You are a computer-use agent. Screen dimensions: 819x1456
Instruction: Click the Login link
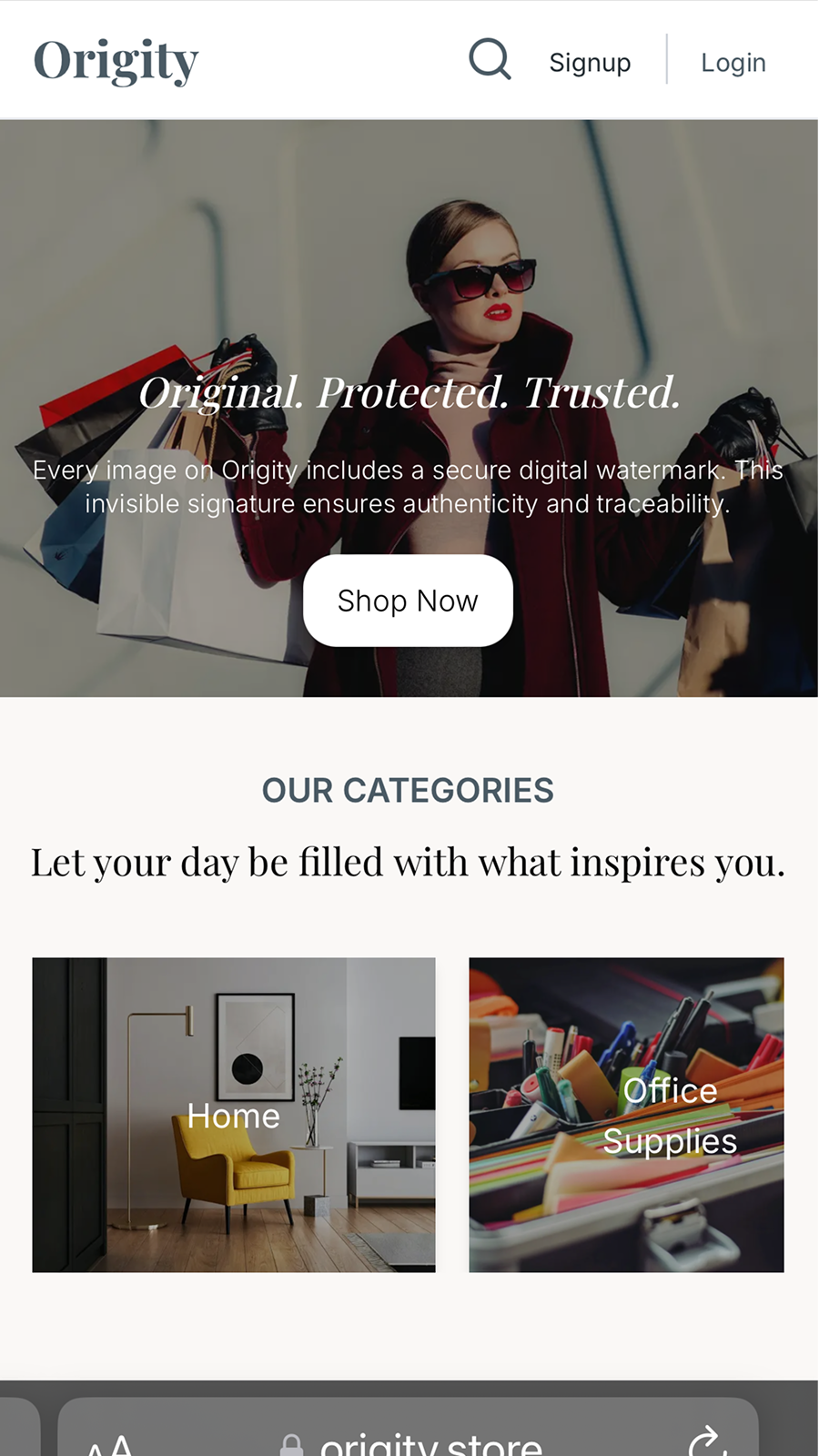(x=733, y=62)
